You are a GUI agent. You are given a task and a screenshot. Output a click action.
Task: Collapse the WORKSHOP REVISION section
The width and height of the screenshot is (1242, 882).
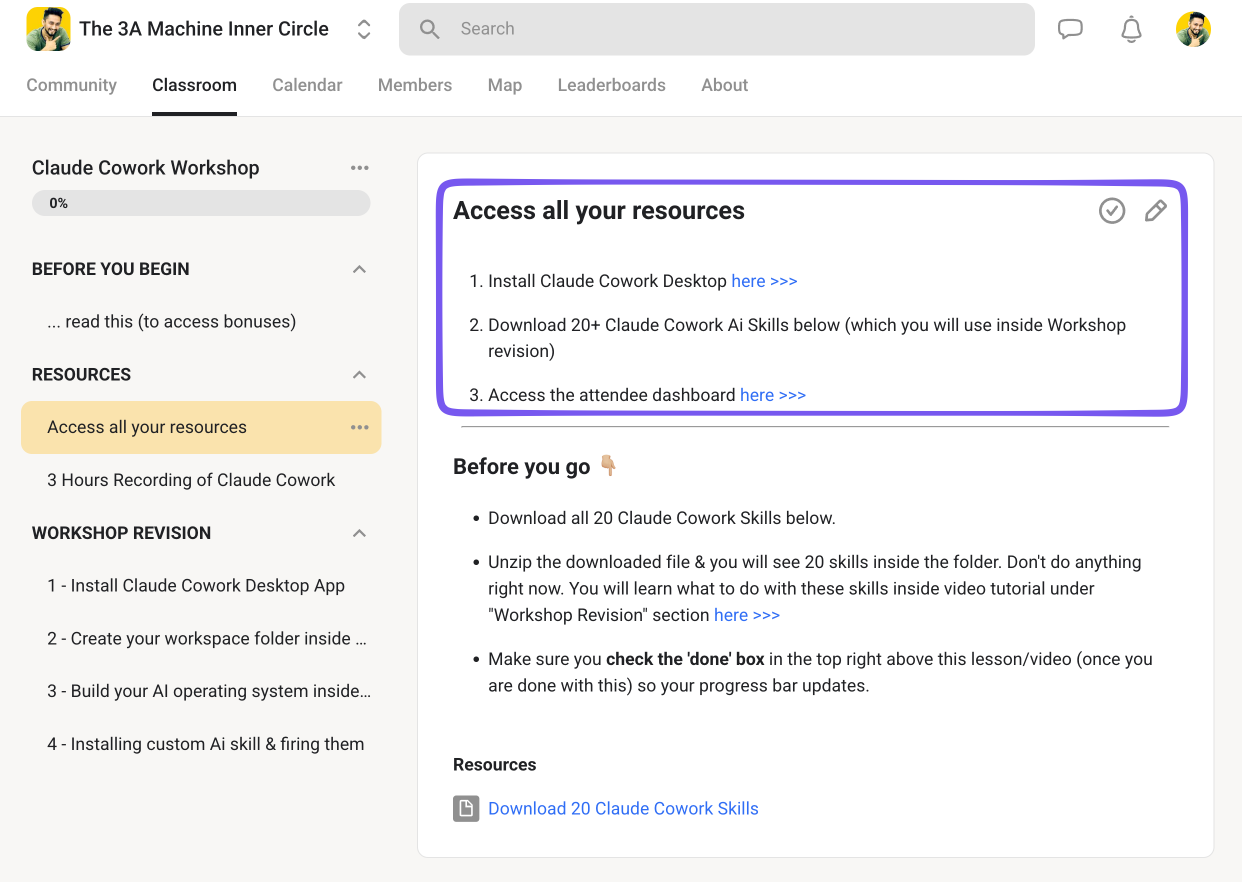pos(359,533)
